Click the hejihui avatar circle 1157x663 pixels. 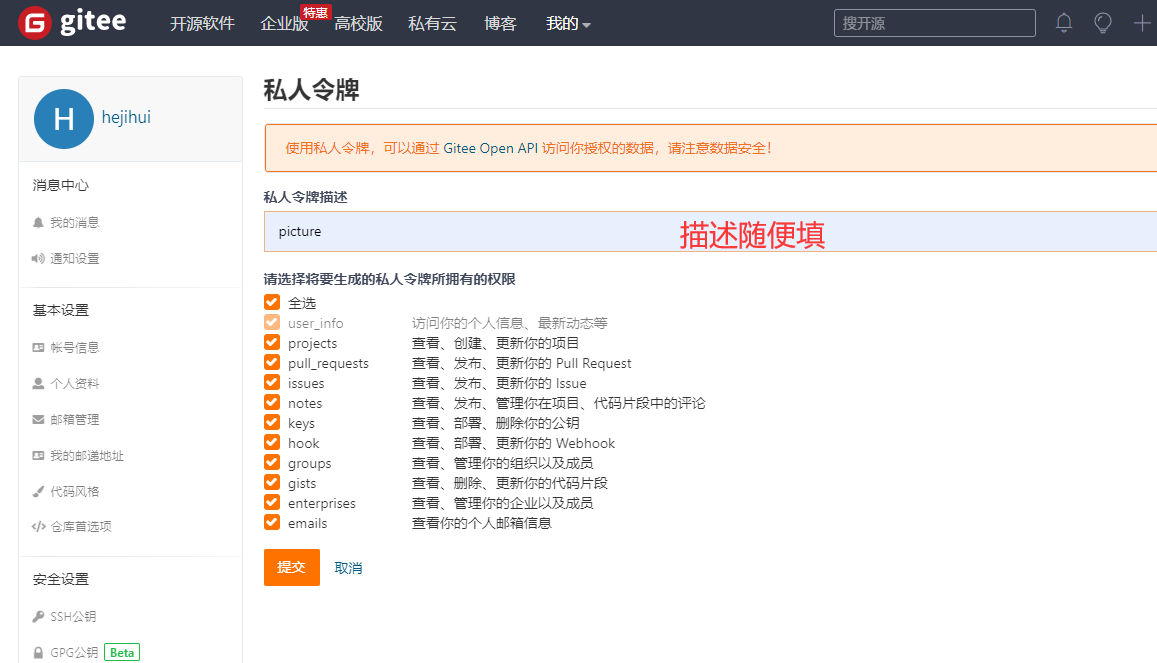(x=64, y=119)
